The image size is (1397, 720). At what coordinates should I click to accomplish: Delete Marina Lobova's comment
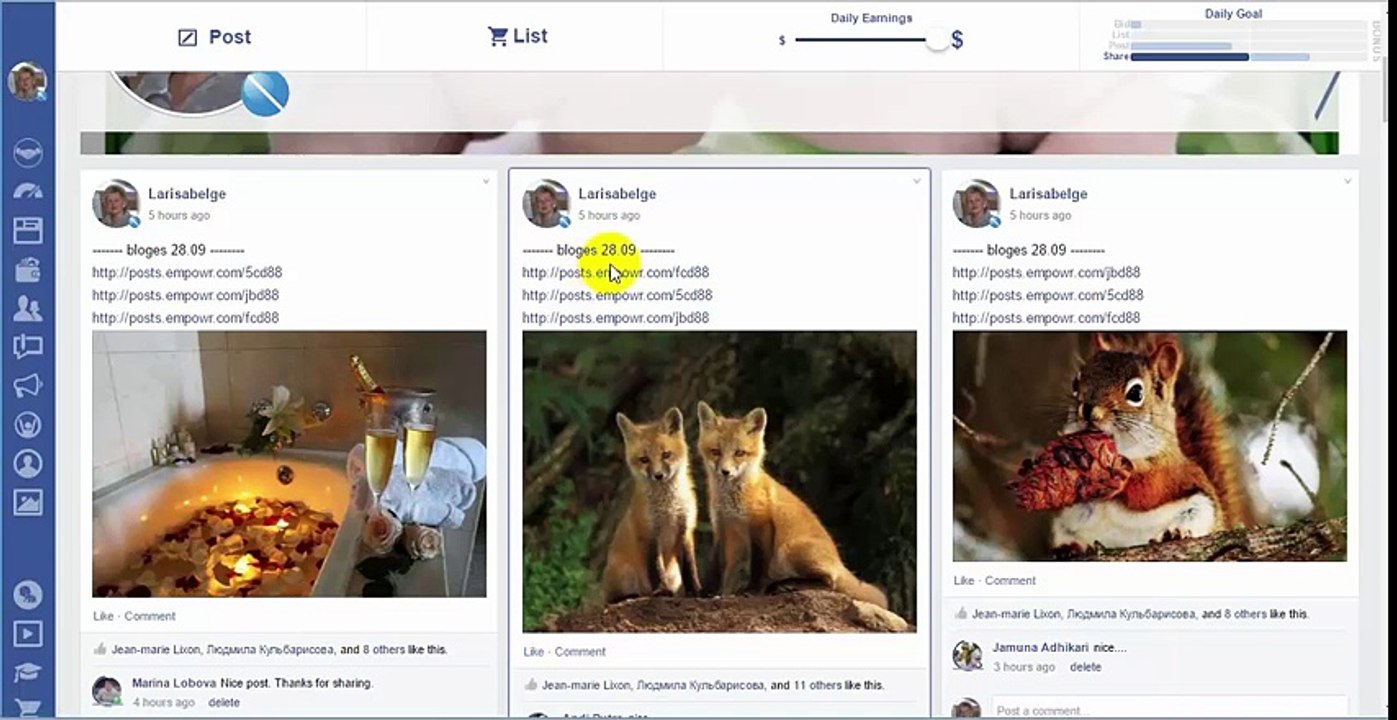click(x=224, y=702)
